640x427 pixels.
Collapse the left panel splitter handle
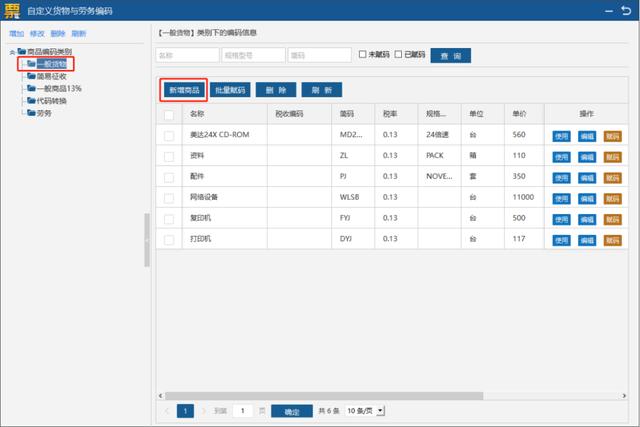click(147, 240)
